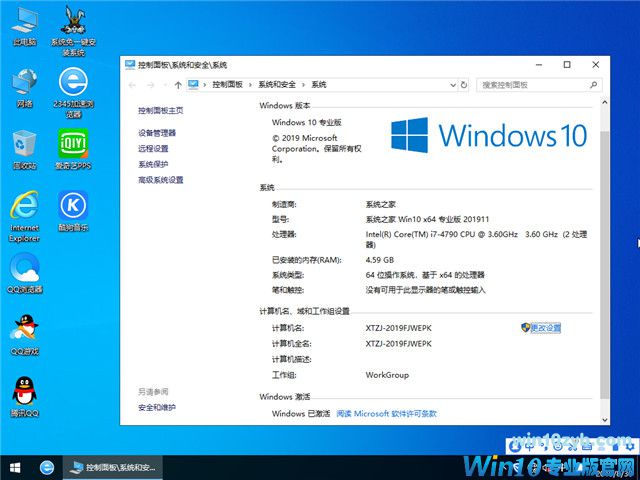
Task: Open 系统保护
Action: [153, 164]
